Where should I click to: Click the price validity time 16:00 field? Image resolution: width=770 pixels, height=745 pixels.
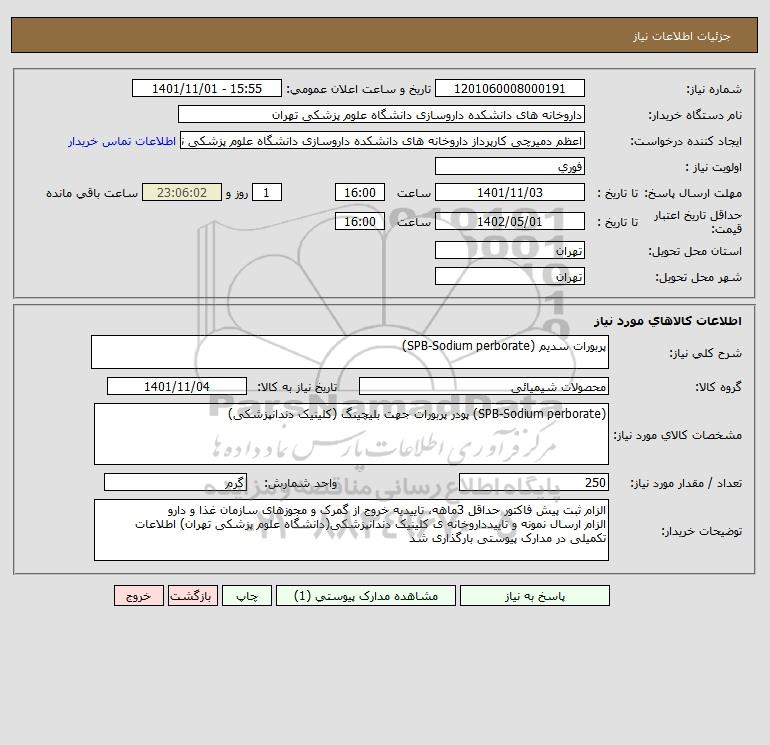359,221
